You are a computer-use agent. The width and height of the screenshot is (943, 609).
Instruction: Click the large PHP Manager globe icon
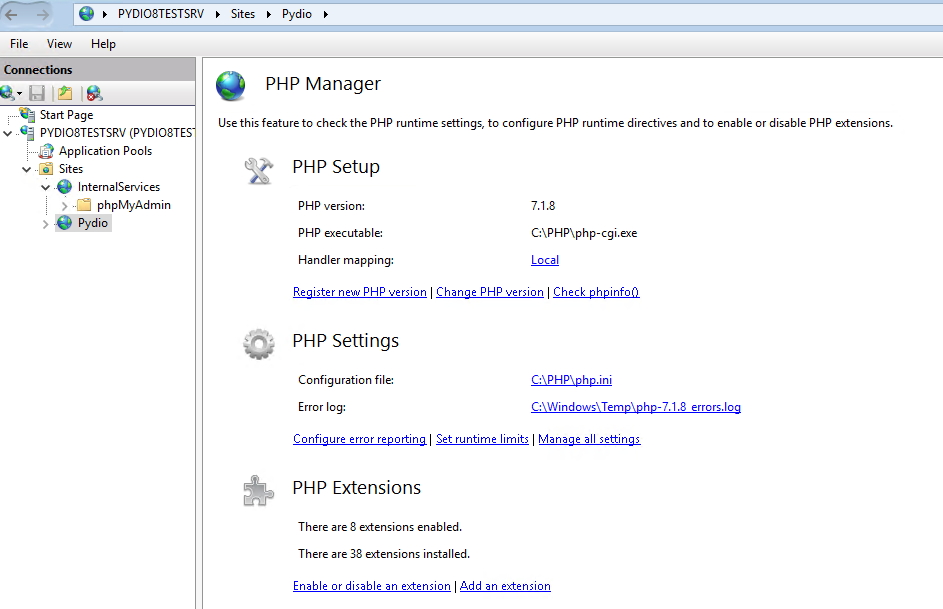click(231, 85)
